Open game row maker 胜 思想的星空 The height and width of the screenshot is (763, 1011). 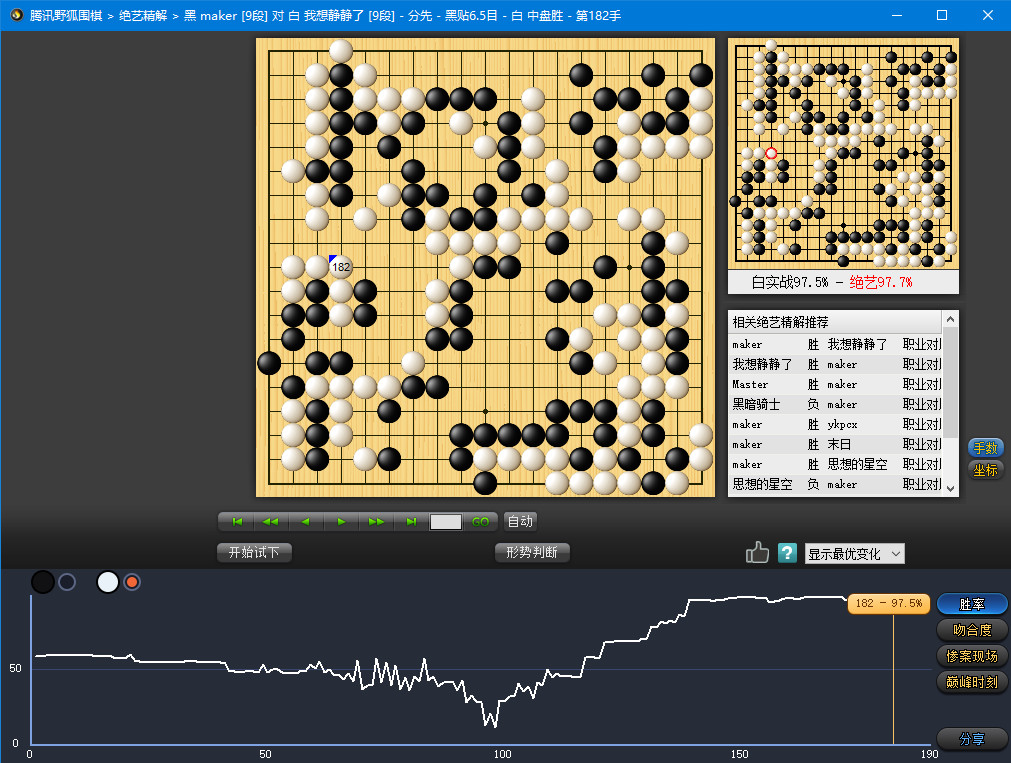point(836,464)
